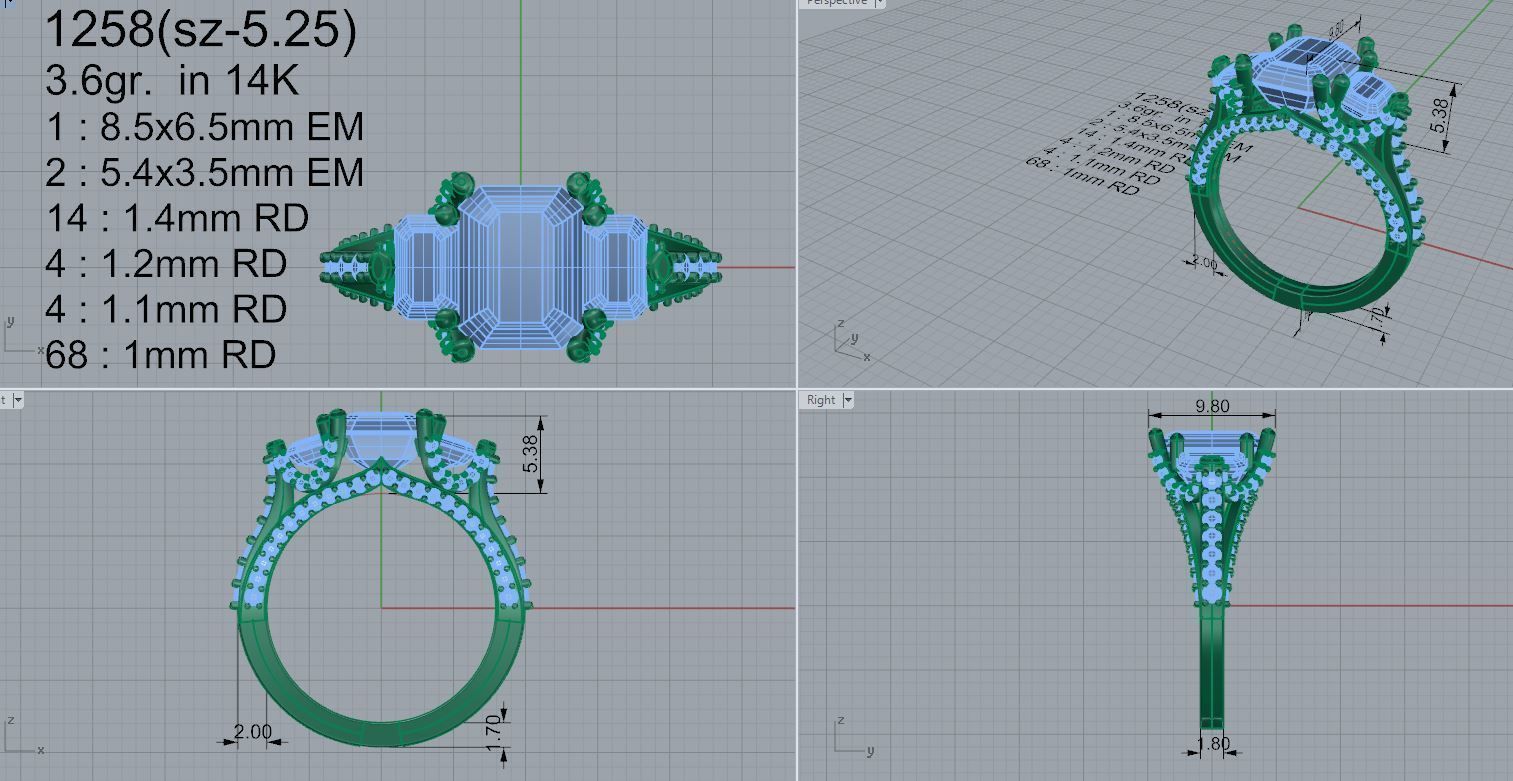Select the '68 : 1mm RD' annotation
Screen dimensions: 1513x781
160,353
